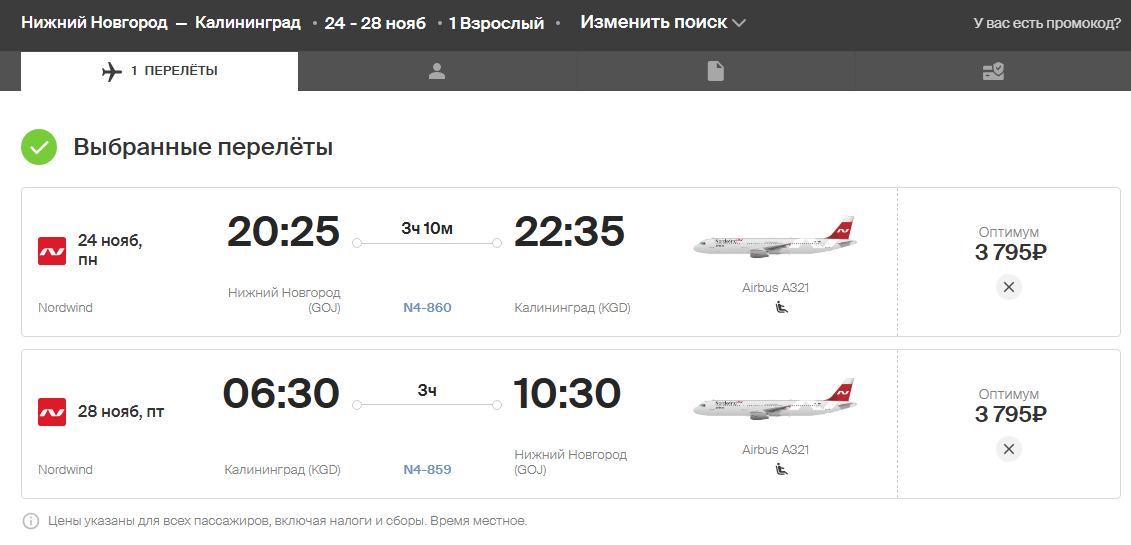Open the N4-859 flight number link
1131x545 pixels.
pos(427,470)
